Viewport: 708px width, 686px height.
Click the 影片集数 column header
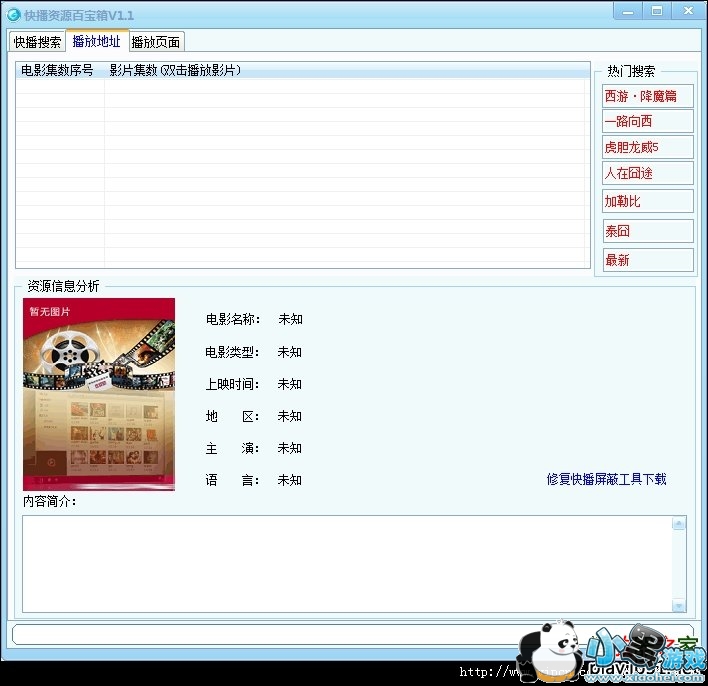[x=347, y=70]
